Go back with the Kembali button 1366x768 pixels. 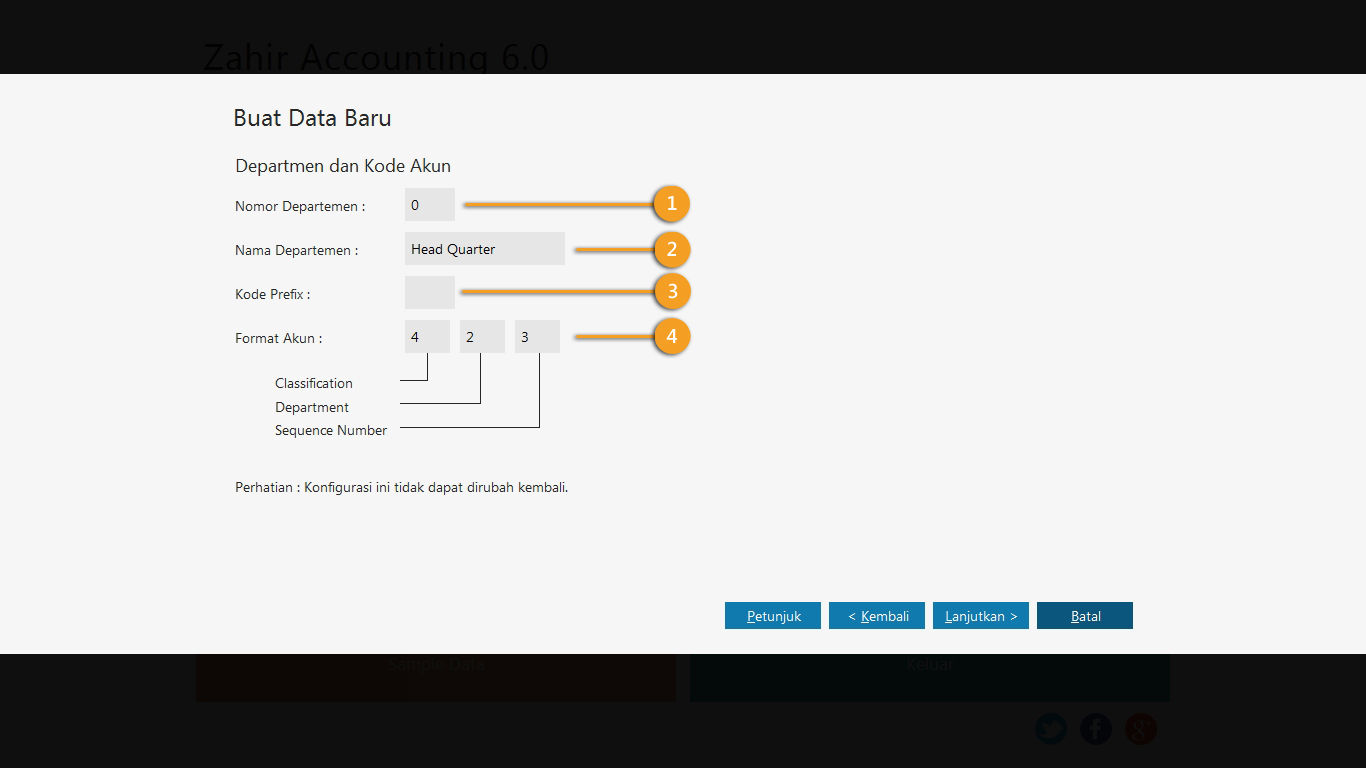coord(877,616)
